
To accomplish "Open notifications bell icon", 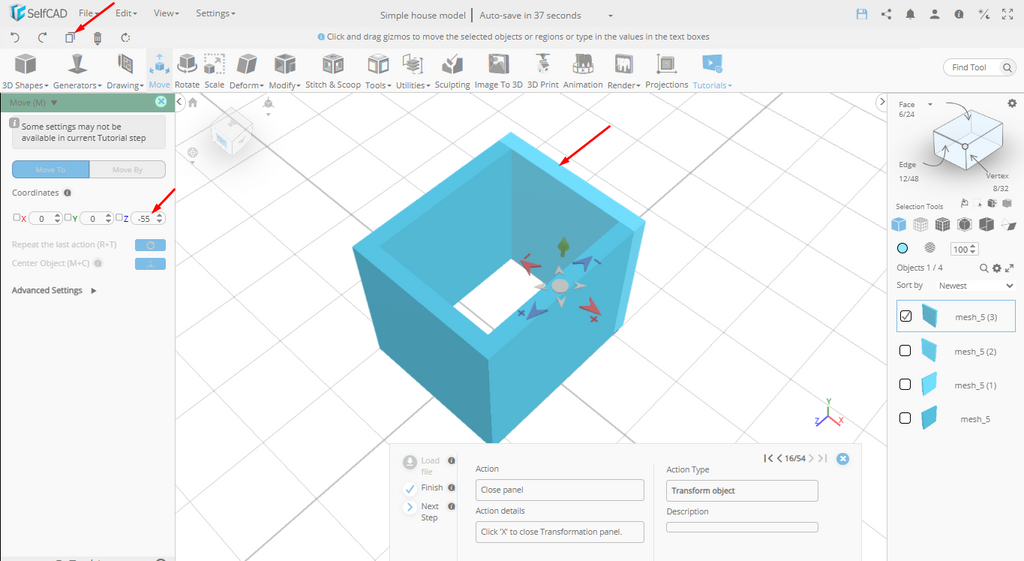I will click(910, 14).
